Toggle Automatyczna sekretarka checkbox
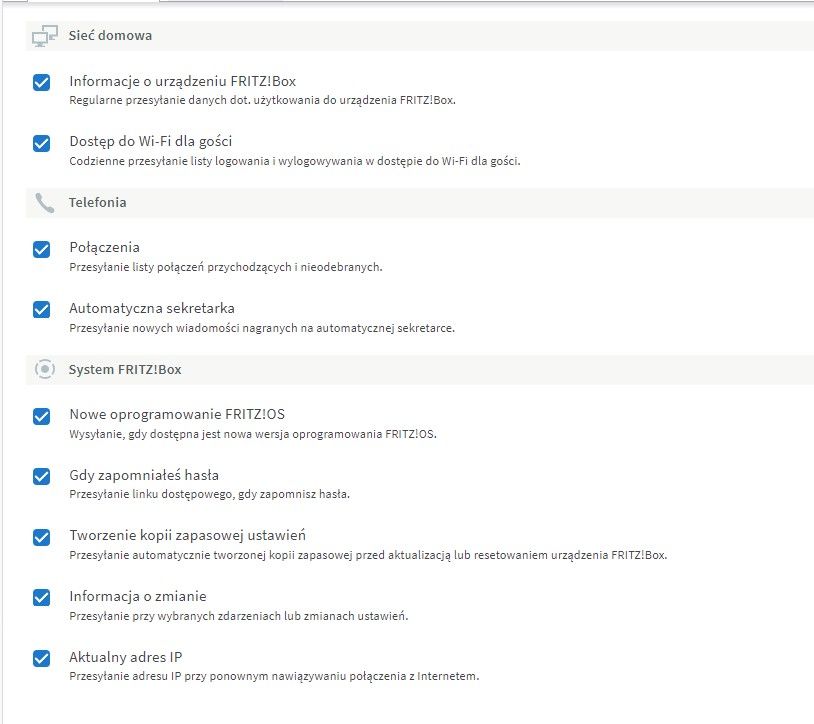This screenshot has width=814, height=724. coord(42,309)
